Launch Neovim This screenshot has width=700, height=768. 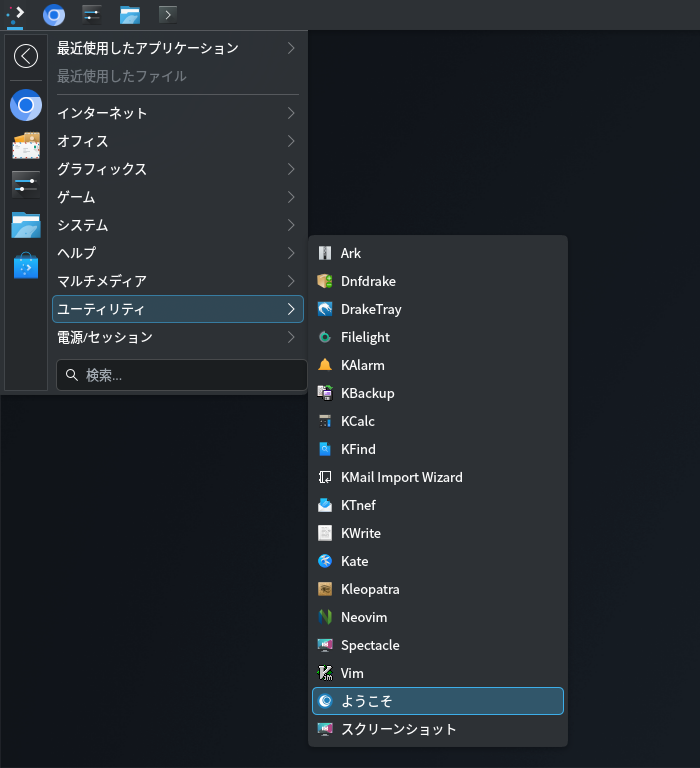coord(437,617)
